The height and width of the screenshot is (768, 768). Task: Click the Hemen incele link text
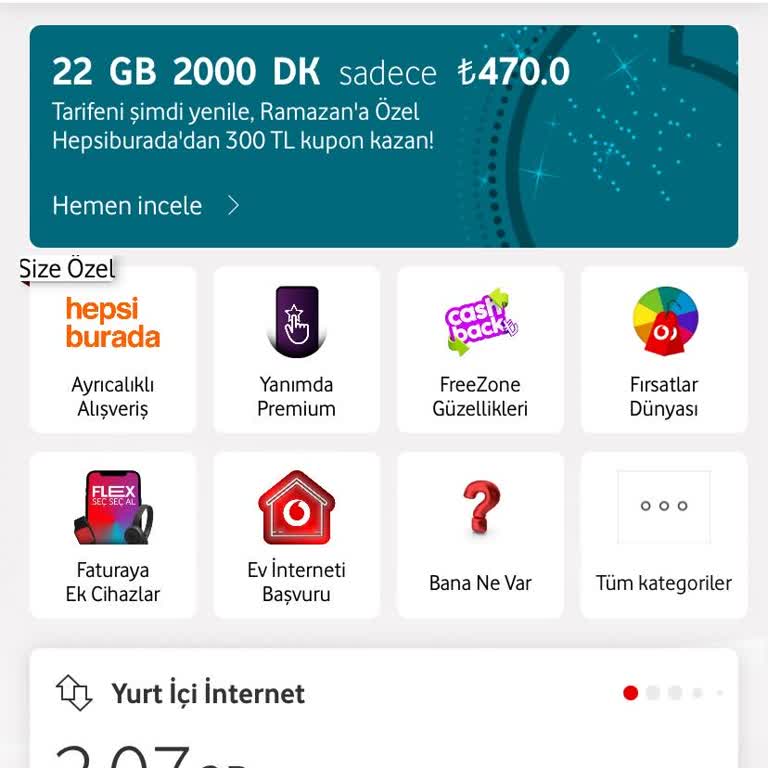[127, 206]
